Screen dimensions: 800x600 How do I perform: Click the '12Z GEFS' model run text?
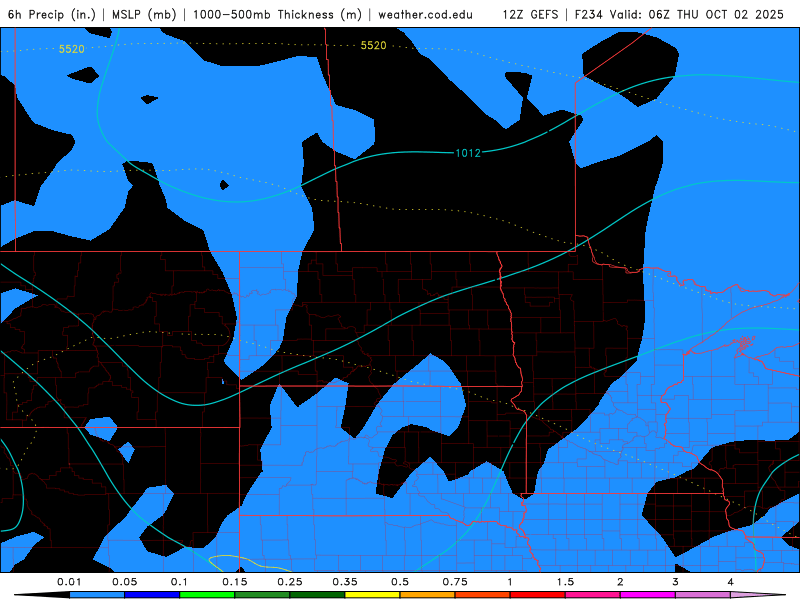[530, 14]
